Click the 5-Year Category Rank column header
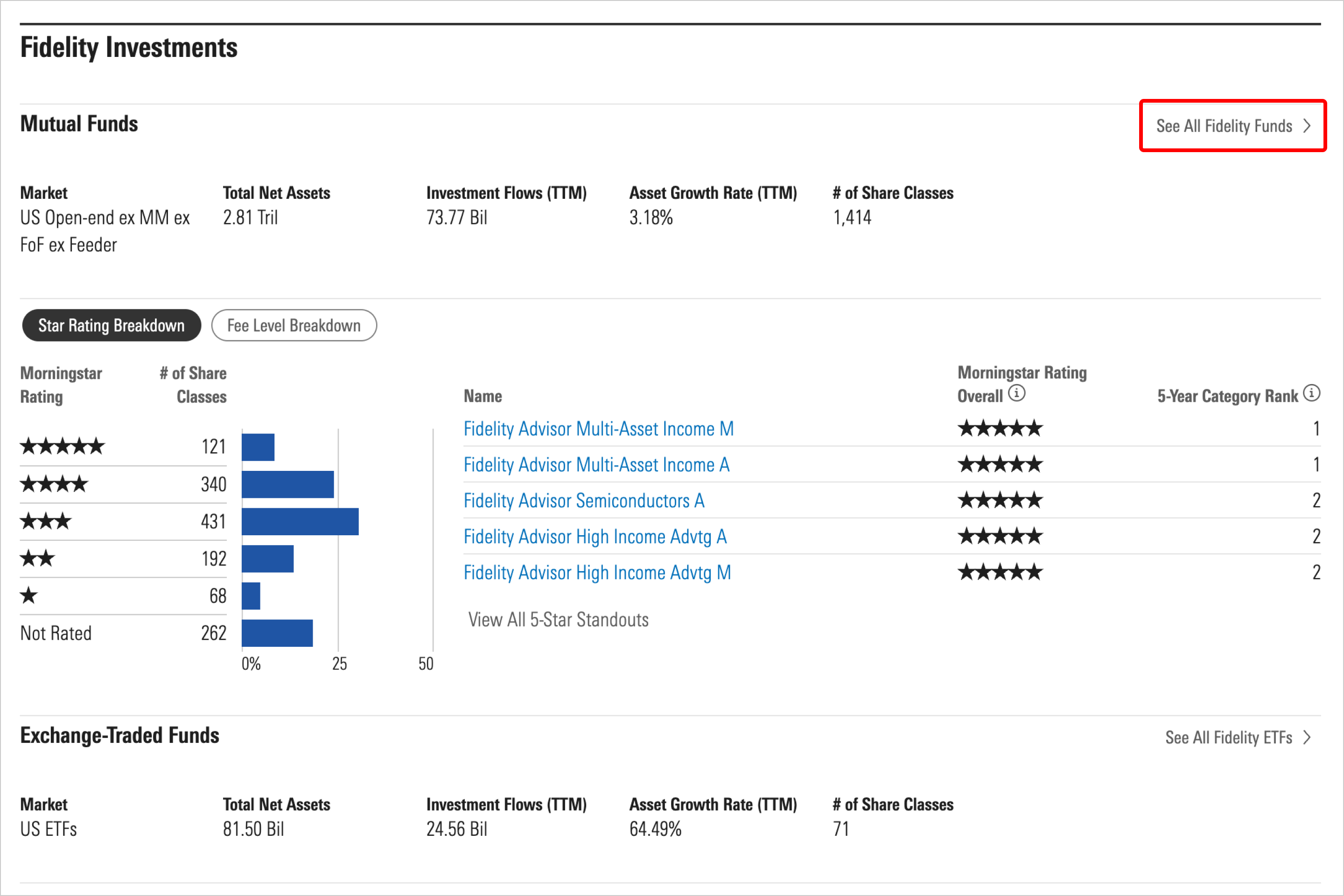Screen dimensions: 1344x896 click(x=1227, y=396)
